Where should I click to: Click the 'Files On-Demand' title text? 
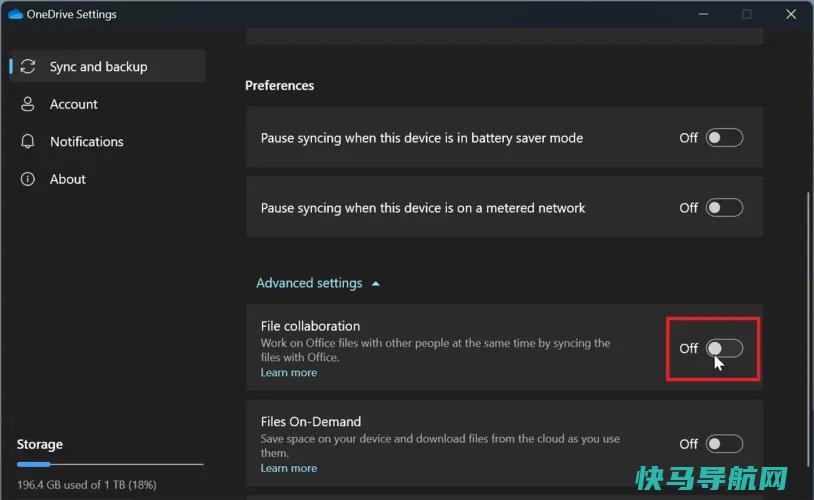click(x=310, y=422)
